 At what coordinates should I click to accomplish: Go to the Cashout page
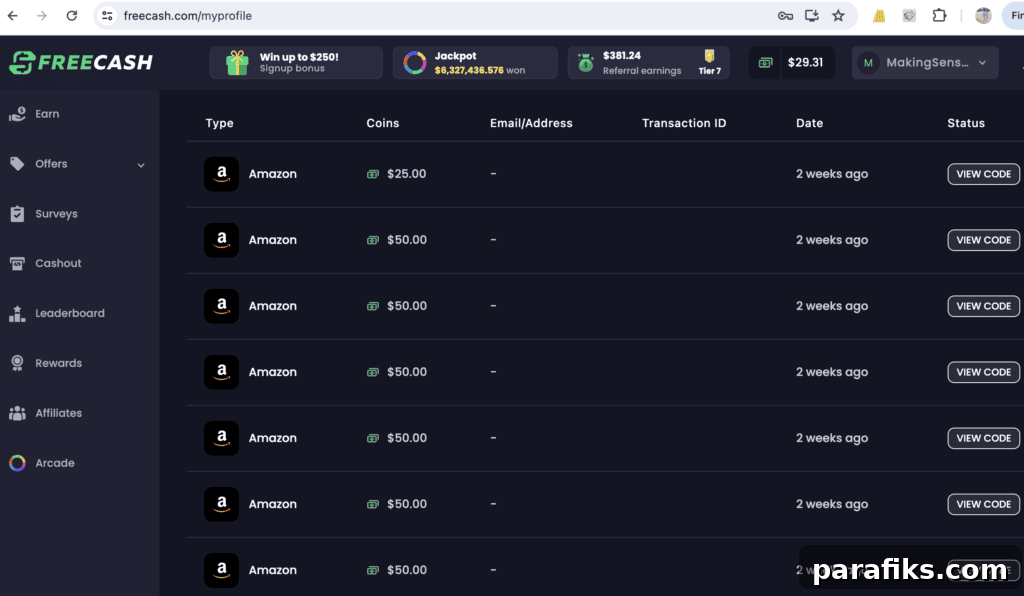point(58,263)
